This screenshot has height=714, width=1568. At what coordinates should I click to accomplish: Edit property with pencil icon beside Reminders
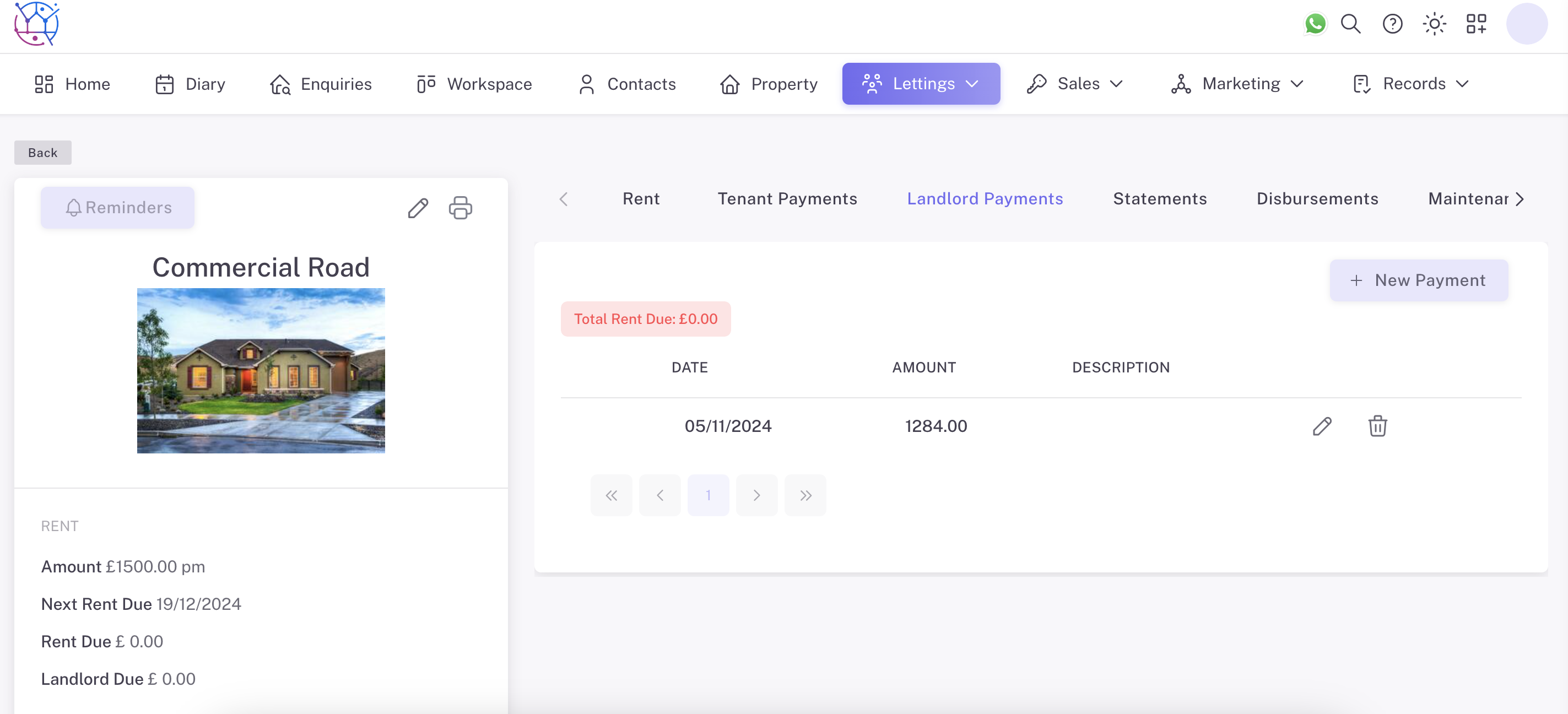(x=418, y=208)
